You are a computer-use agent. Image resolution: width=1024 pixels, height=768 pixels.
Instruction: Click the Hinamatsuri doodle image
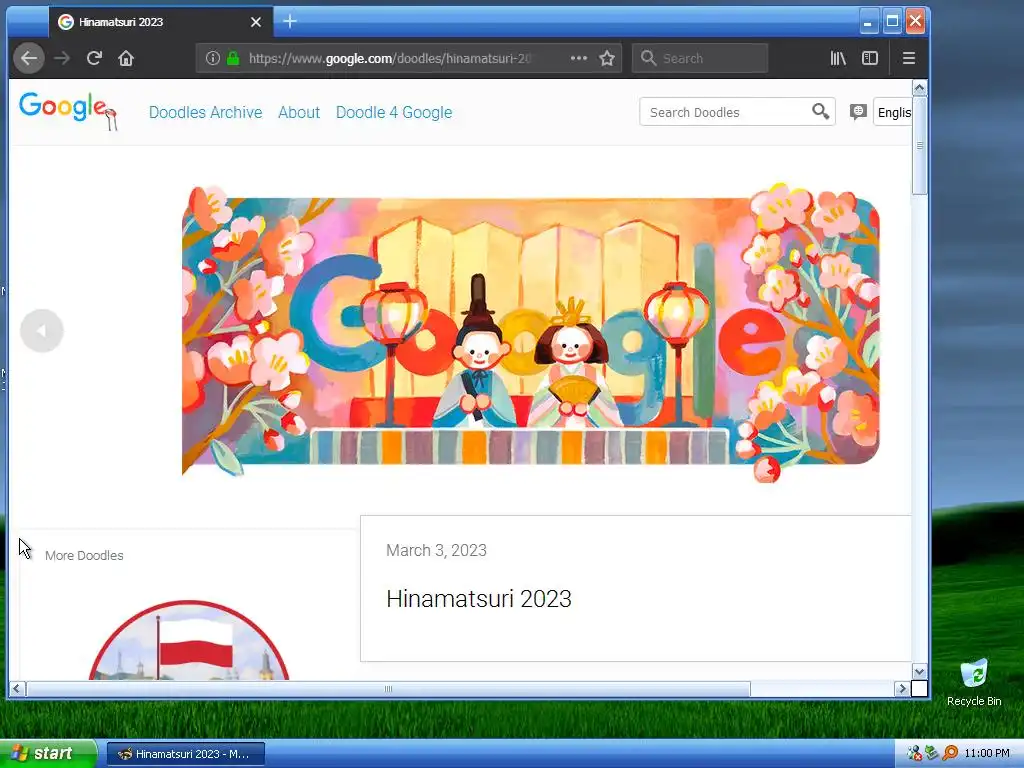tap(530, 332)
